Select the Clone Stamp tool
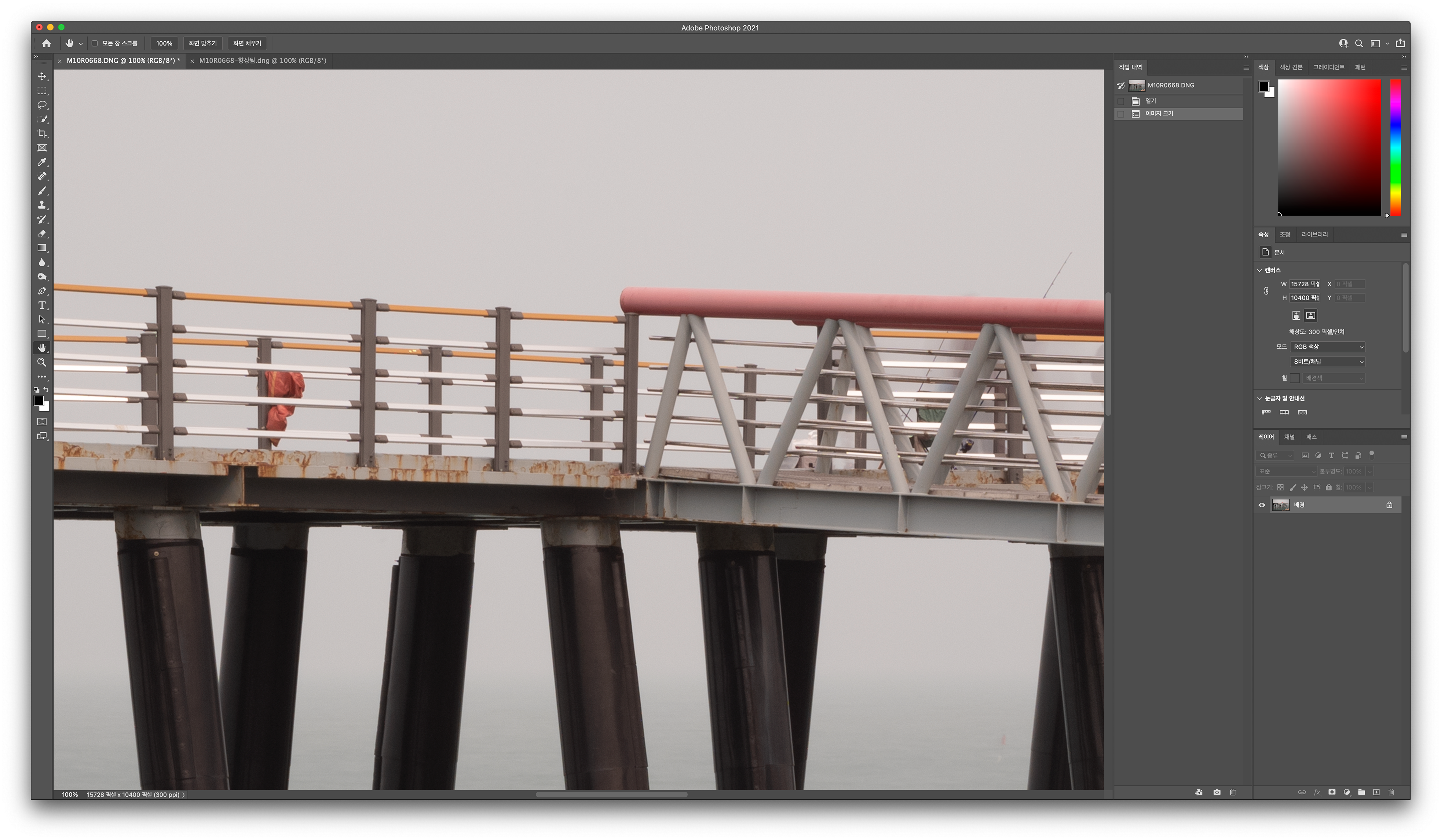The image size is (1441, 840). [42, 205]
